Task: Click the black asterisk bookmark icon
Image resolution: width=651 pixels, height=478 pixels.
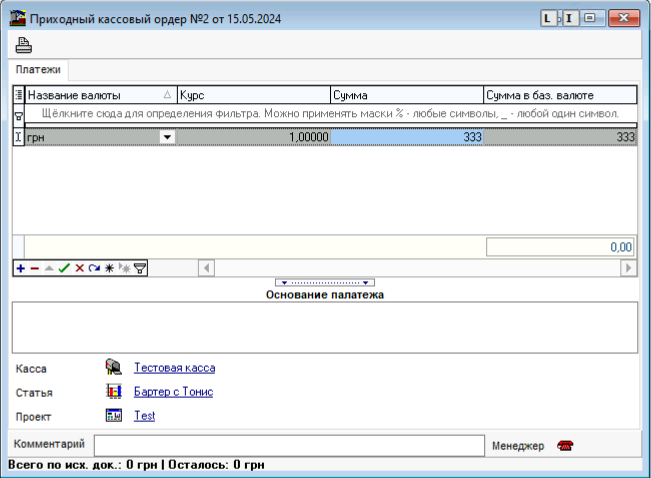Action: [x=109, y=268]
